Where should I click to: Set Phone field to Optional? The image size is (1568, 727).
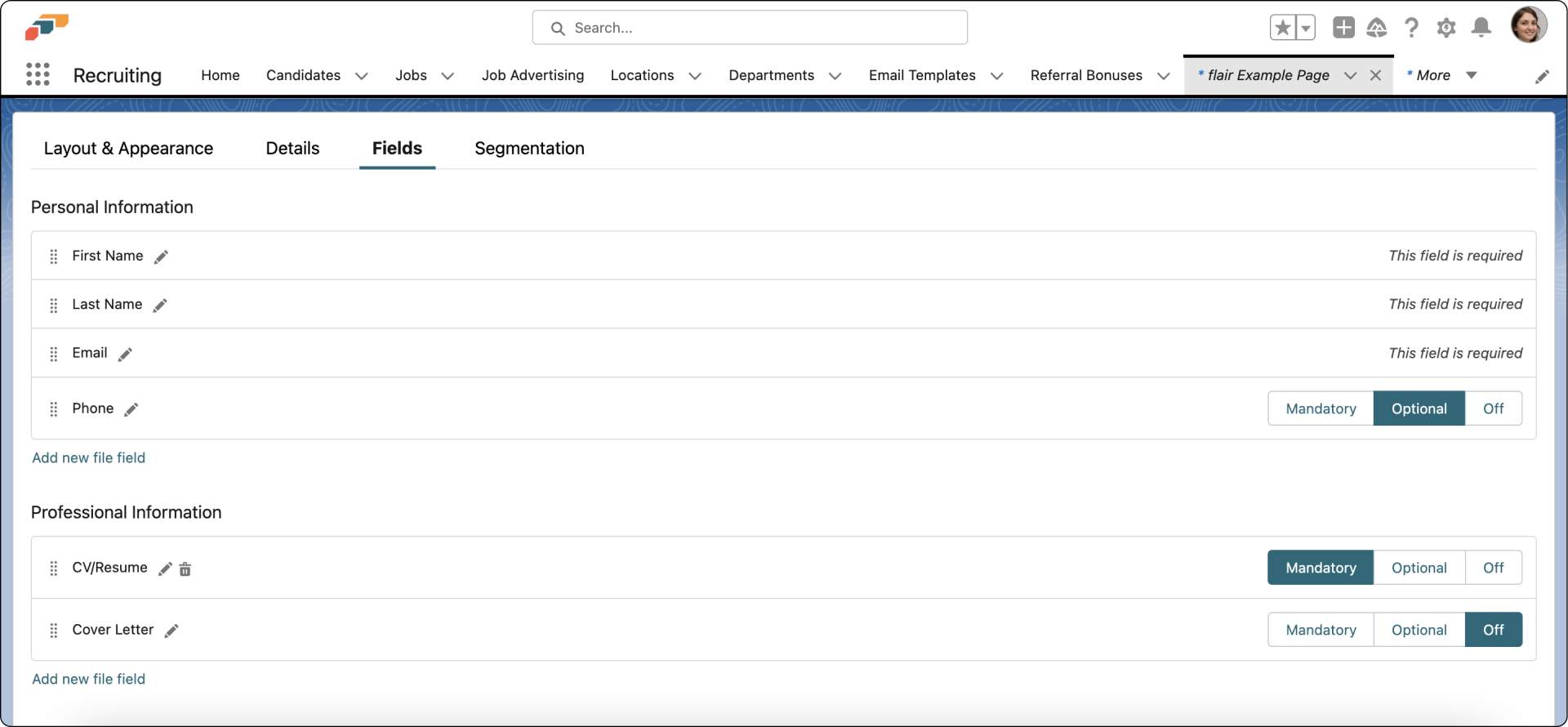tap(1419, 408)
